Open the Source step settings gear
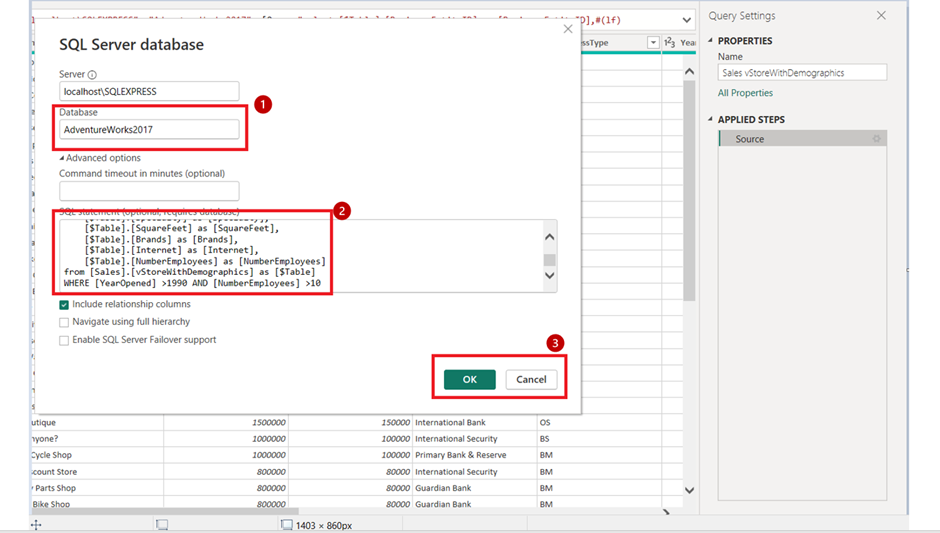The width and height of the screenshot is (940, 533). click(877, 139)
